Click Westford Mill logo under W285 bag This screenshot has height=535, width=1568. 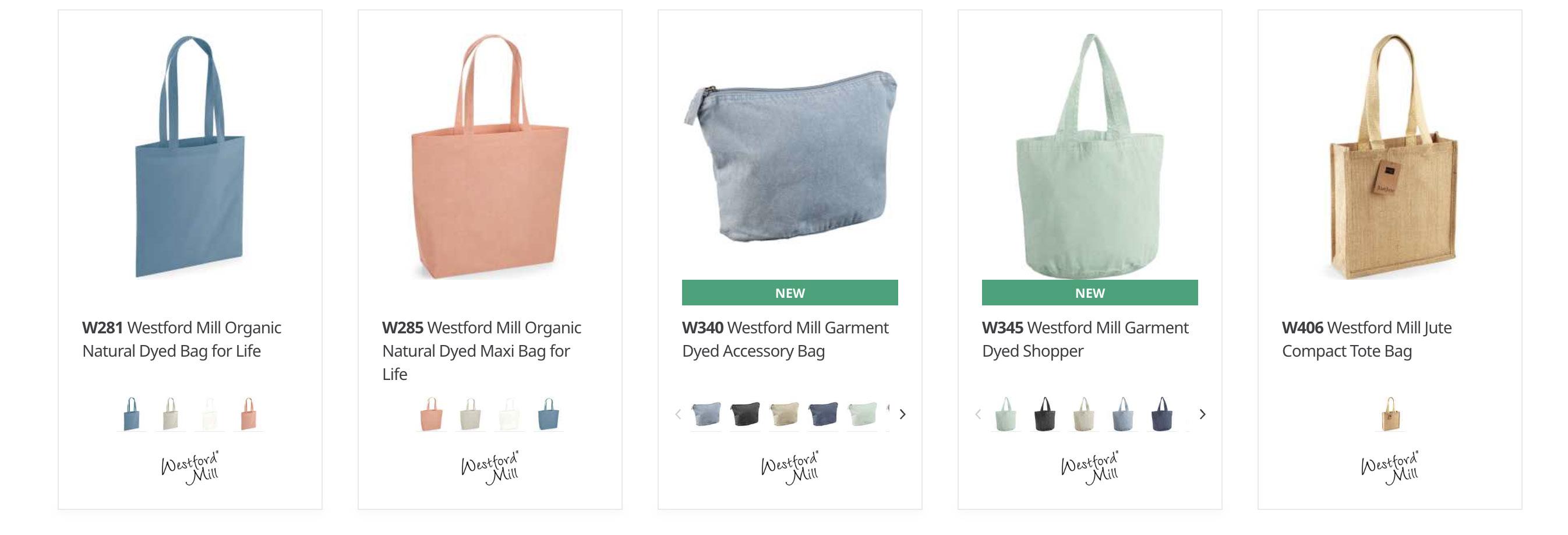point(490,468)
